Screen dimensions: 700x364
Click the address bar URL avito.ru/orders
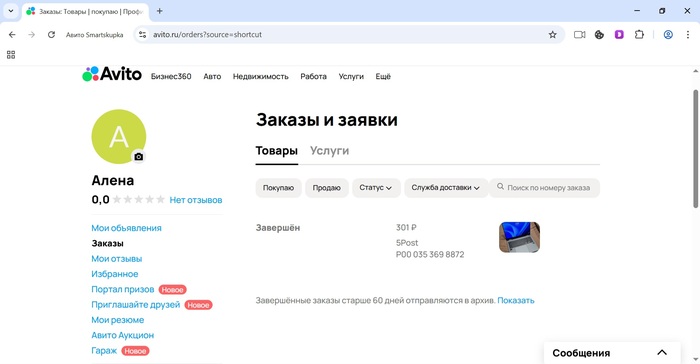click(207, 34)
